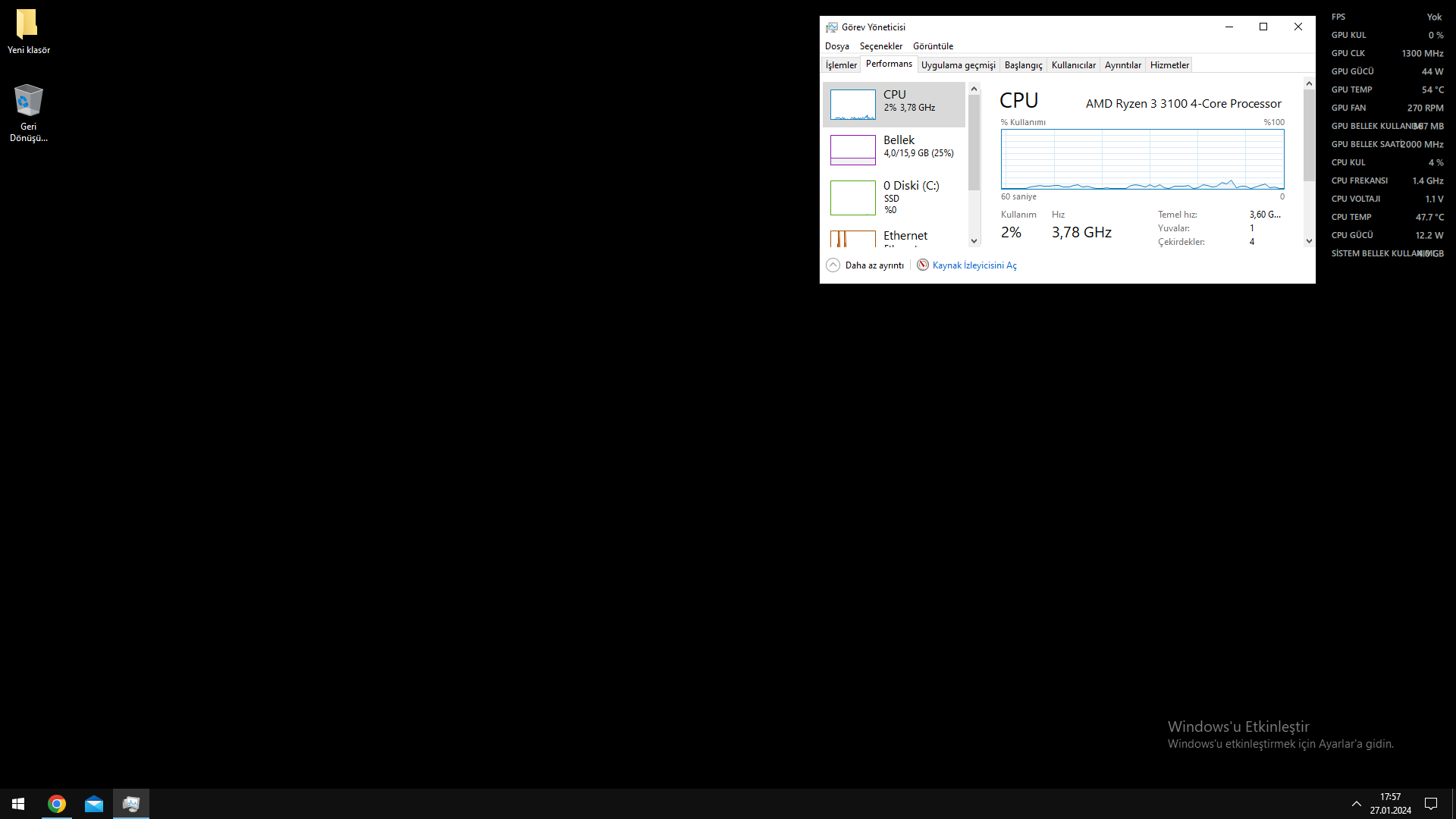Open the notification center icon
The width and height of the screenshot is (1456, 819).
(x=1431, y=804)
